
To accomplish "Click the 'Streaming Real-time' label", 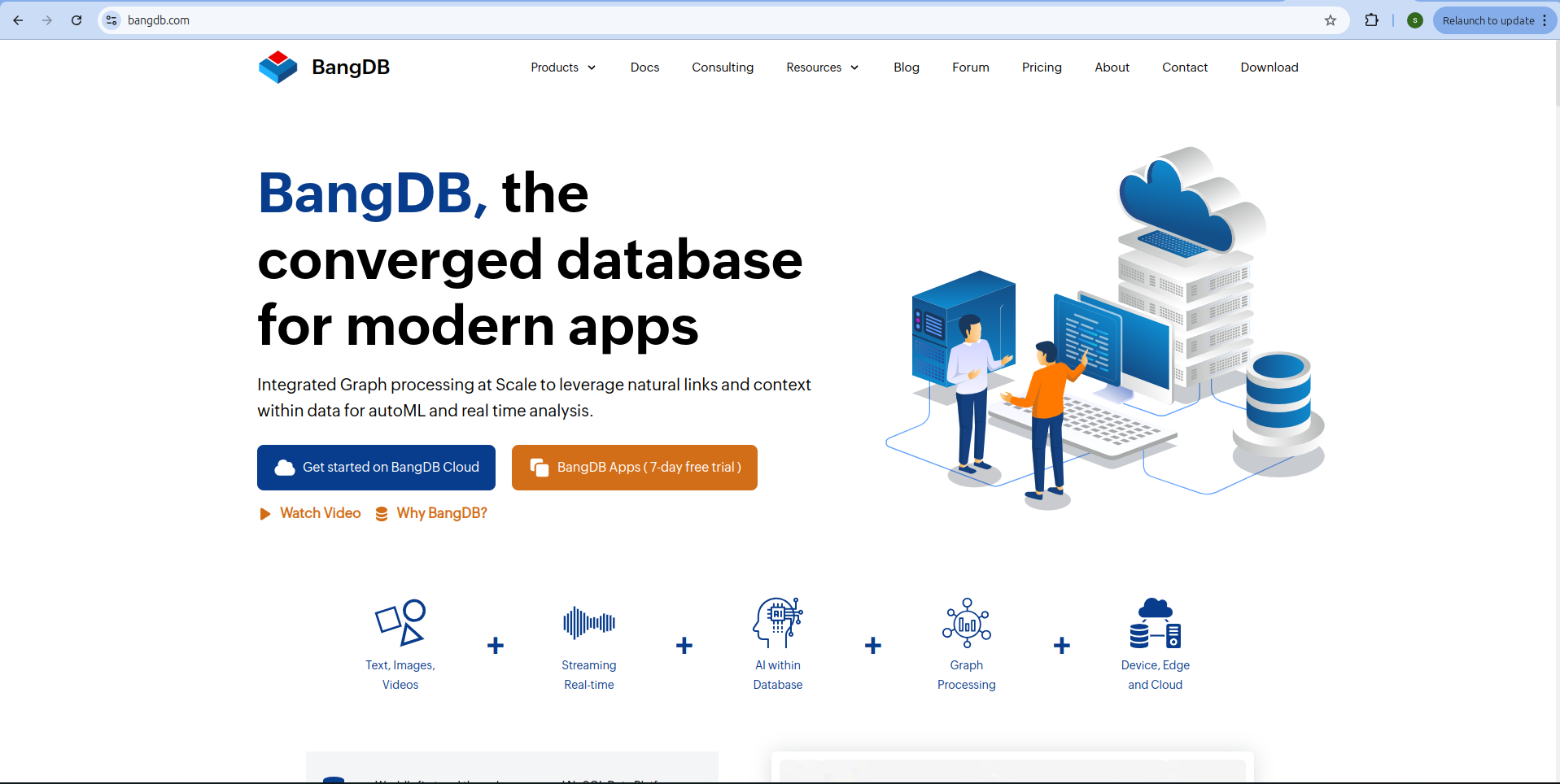I will pos(589,675).
